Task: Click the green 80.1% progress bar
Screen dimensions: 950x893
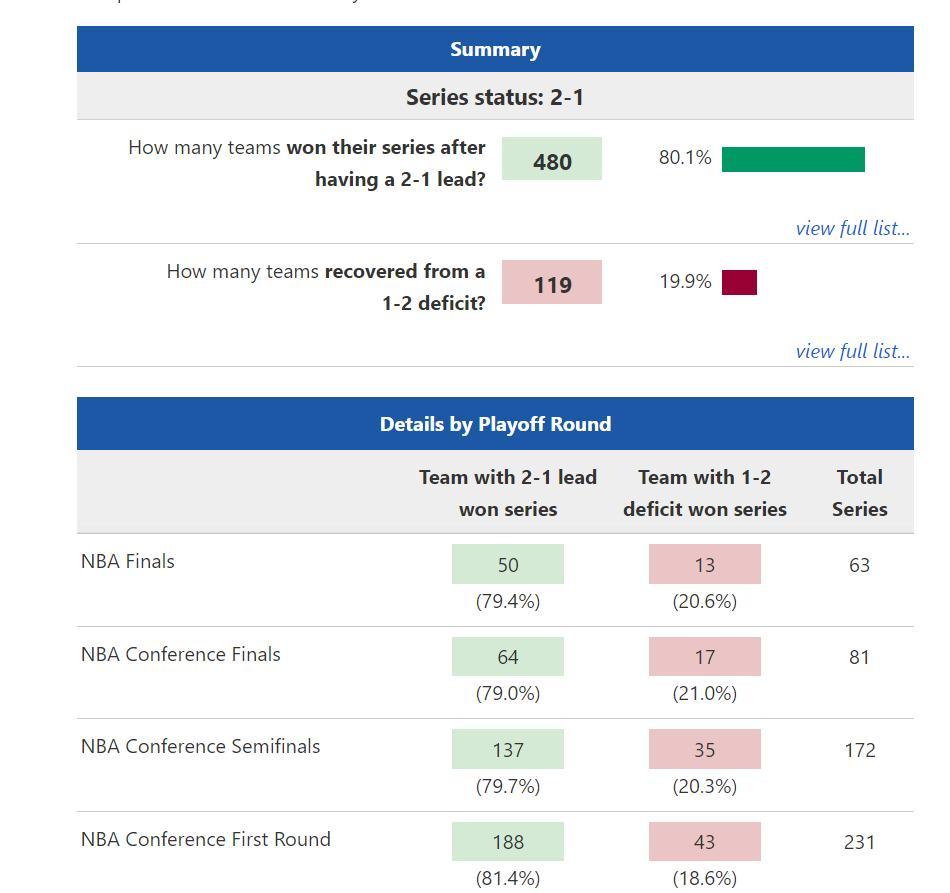Action: [793, 159]
